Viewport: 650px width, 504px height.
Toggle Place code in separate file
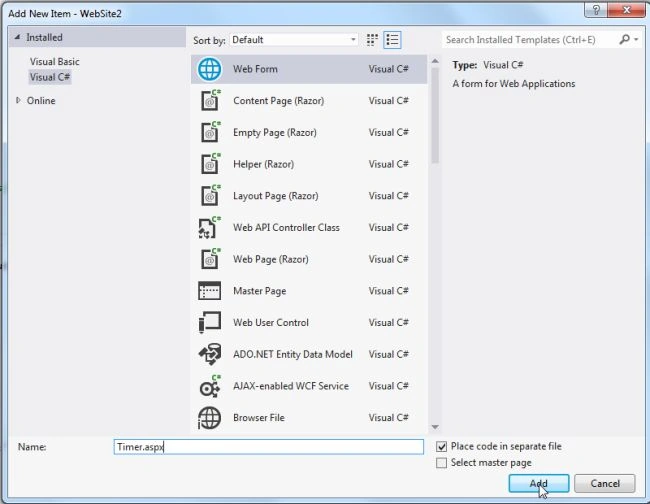click(441, 446)
